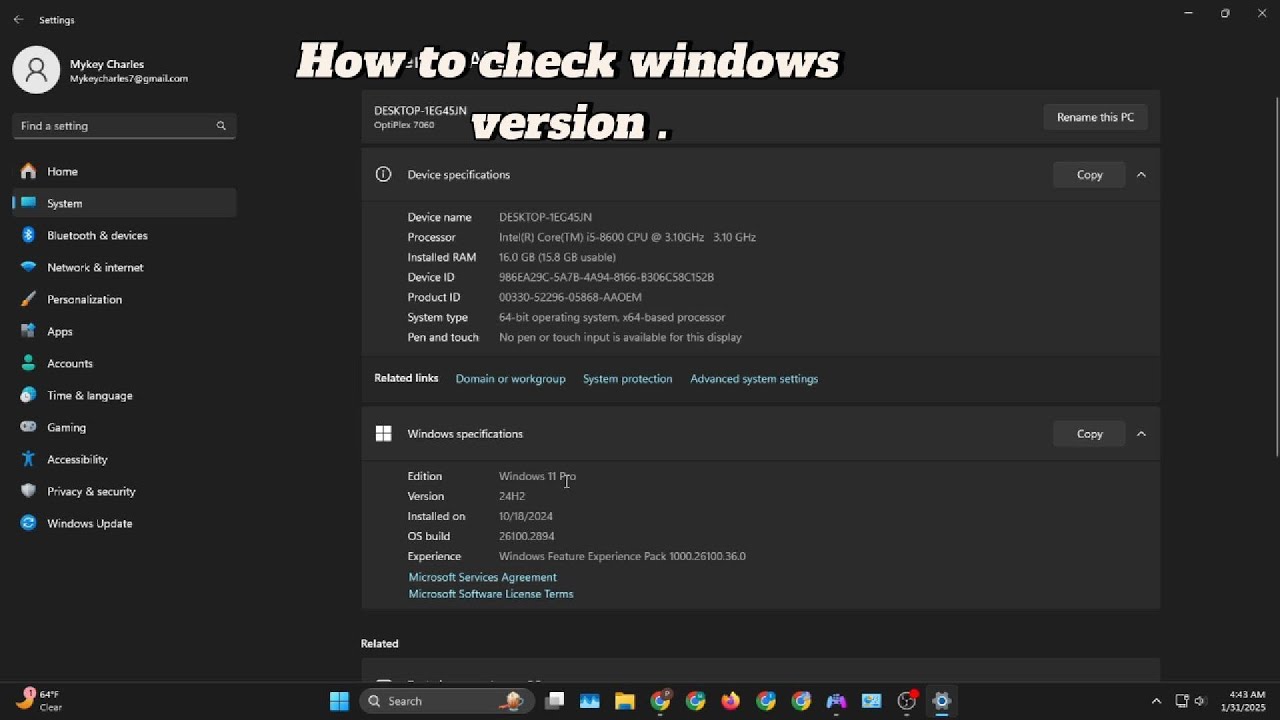Open Advanced system settings link
The width and height of the screenshot is (1280, 720).
[754, 379]
